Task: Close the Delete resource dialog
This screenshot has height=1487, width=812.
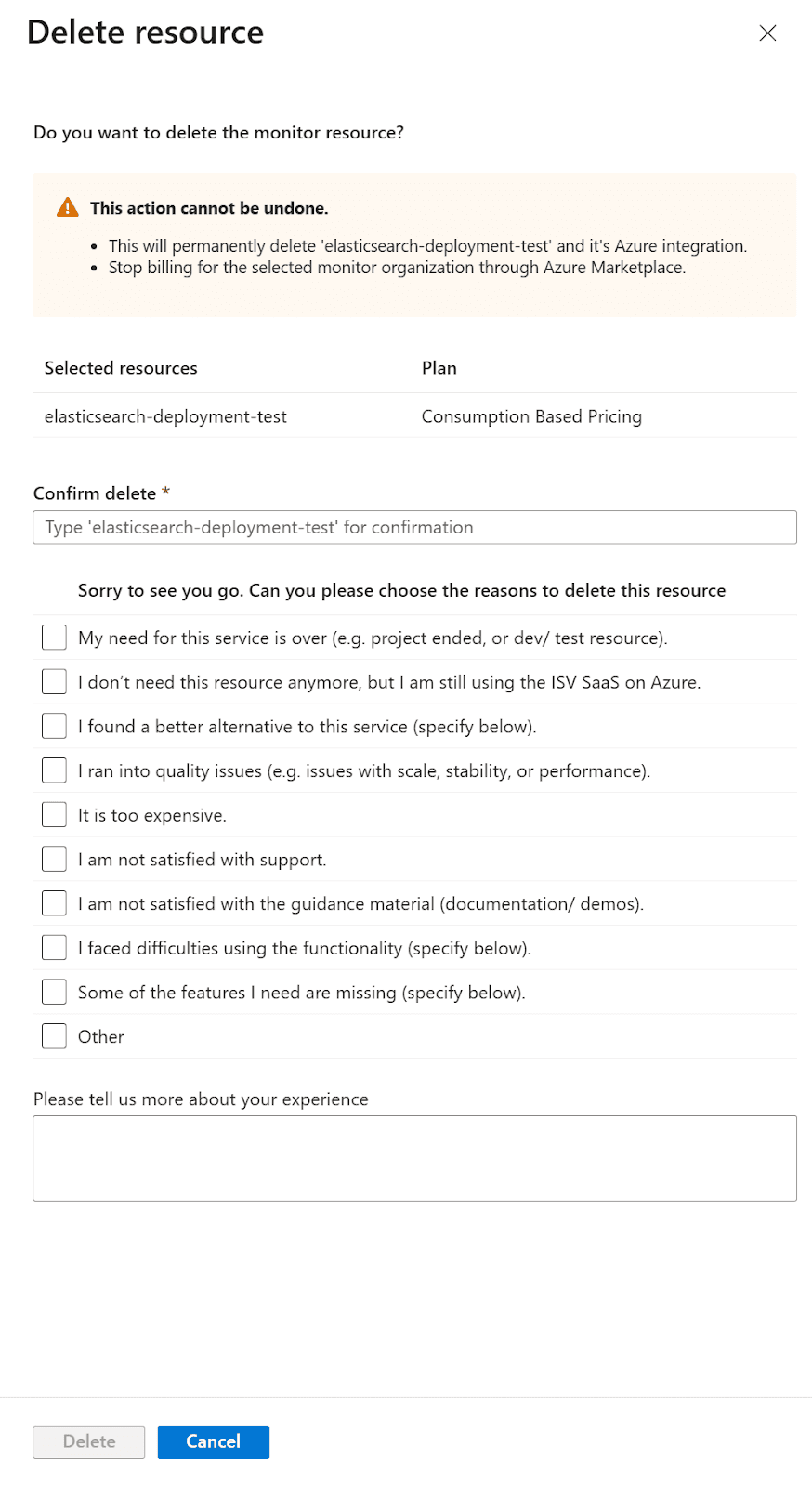Action: click(768, 33)
